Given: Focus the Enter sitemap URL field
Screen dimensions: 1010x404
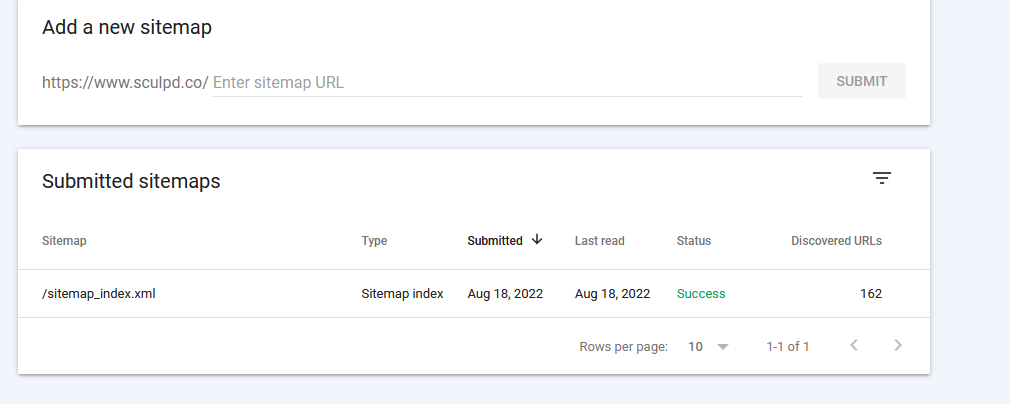Looking at the screenshot, I should click(507, 82).
